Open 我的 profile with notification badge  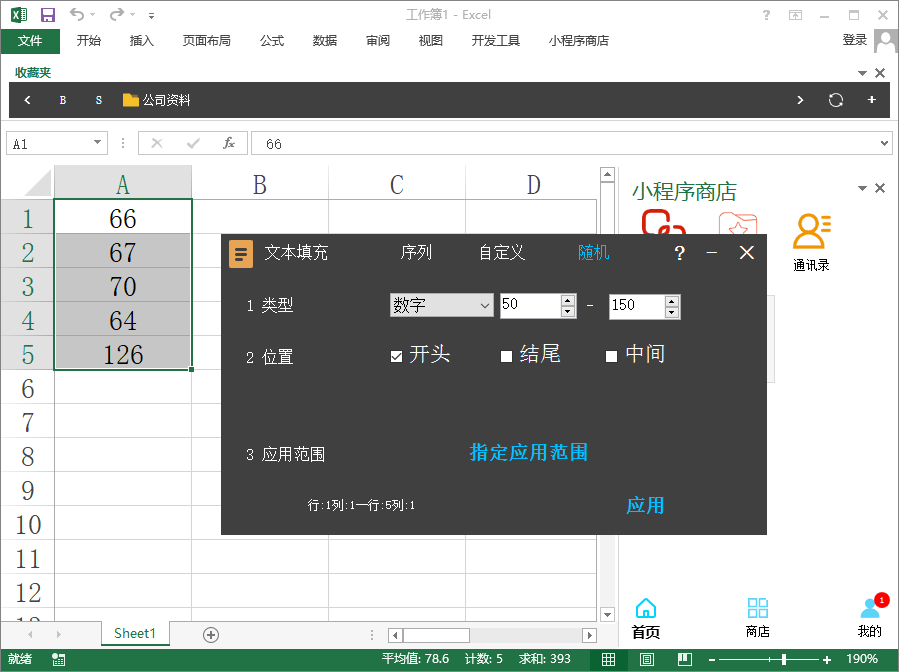click(870, 617)
